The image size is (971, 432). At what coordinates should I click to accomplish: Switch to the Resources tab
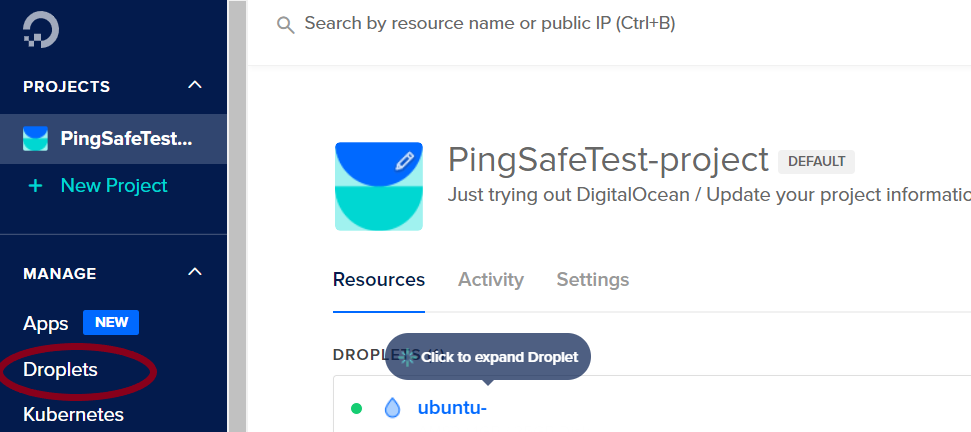click(x=379, y=280)
